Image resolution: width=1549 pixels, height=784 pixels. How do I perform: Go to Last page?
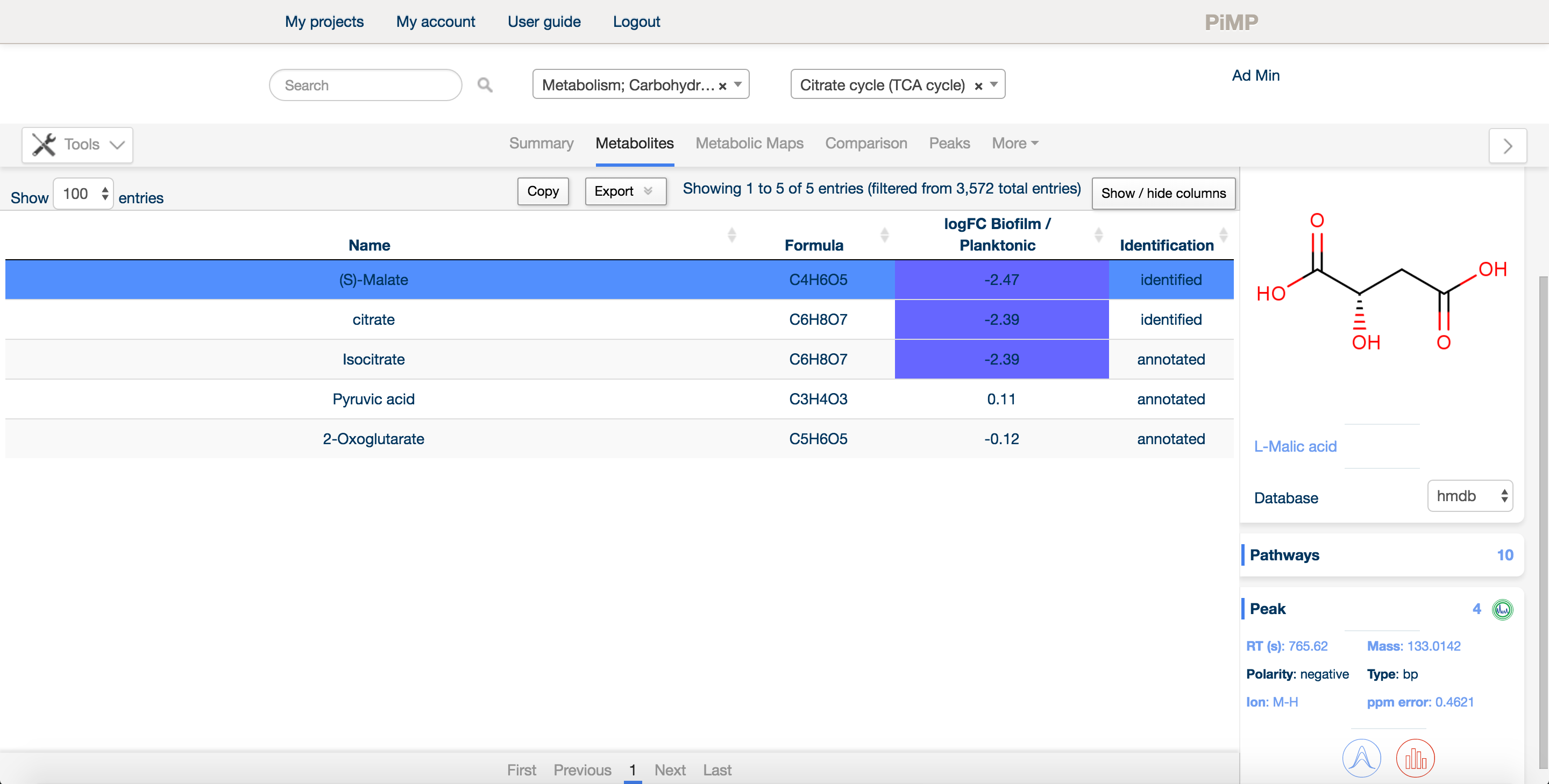click(717, 769)
